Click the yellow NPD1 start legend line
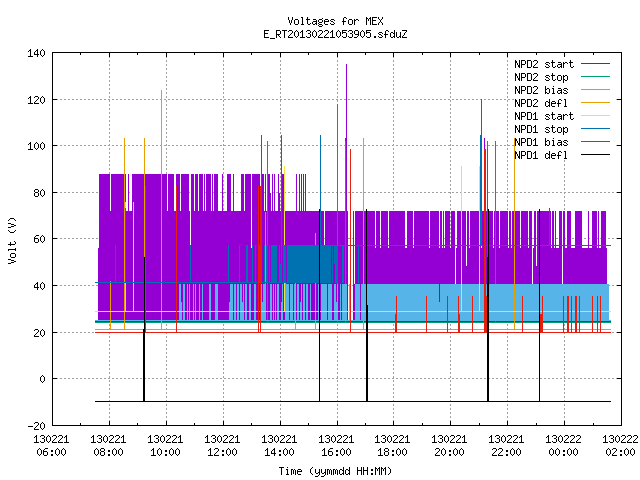This screenshot has width=640, height=480. [x=595, y=116]
